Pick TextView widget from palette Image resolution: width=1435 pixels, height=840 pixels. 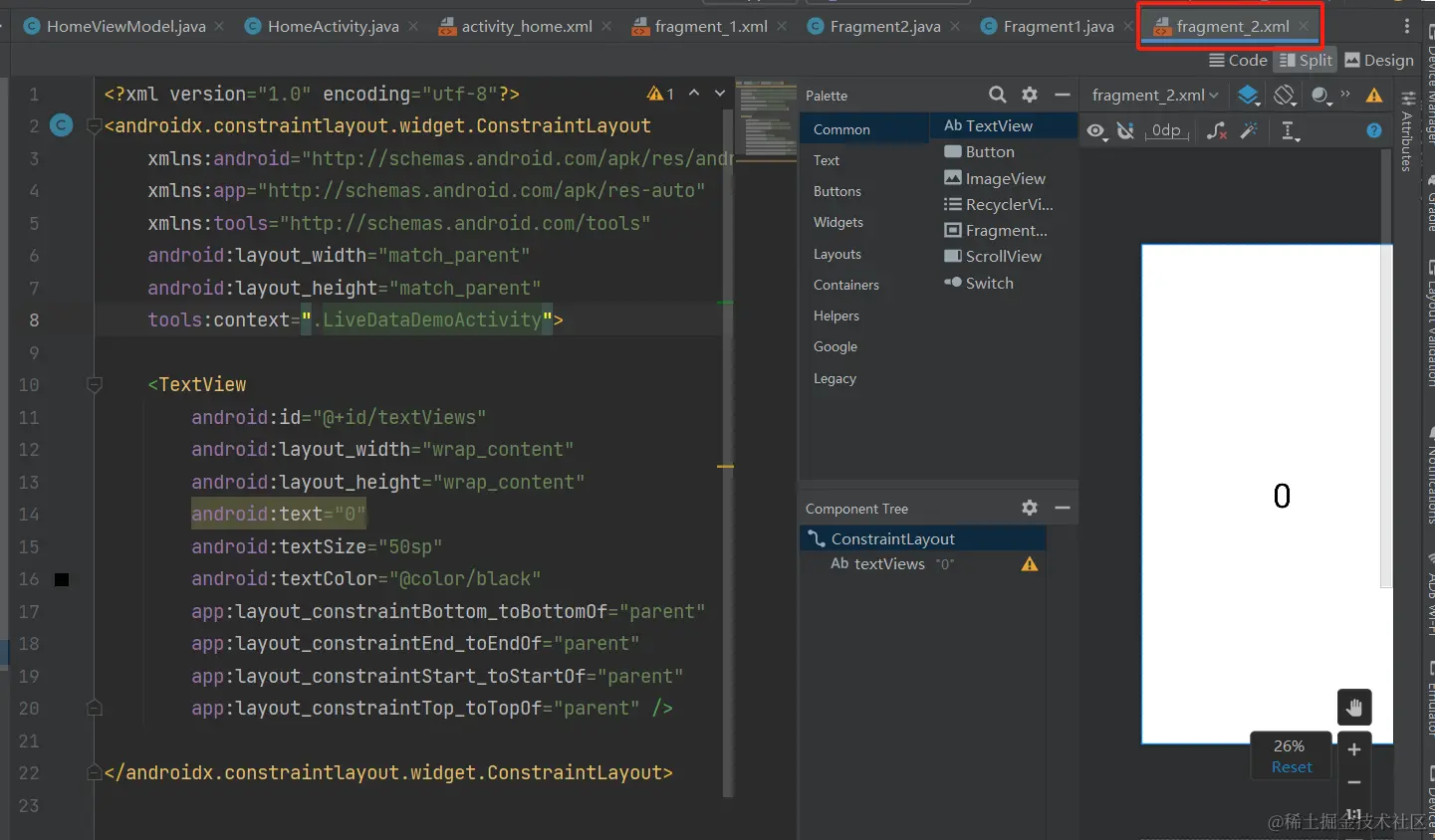(1004, 125)
